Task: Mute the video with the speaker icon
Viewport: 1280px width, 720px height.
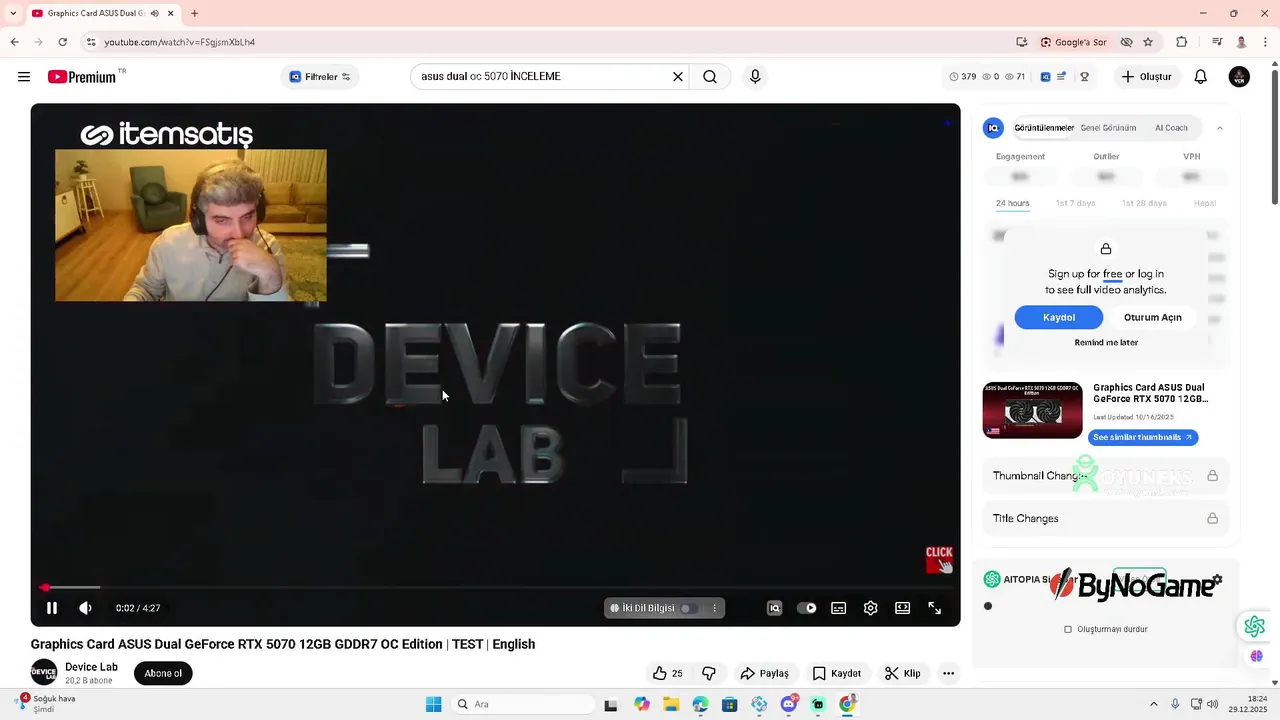Action: tap(86, 608)
